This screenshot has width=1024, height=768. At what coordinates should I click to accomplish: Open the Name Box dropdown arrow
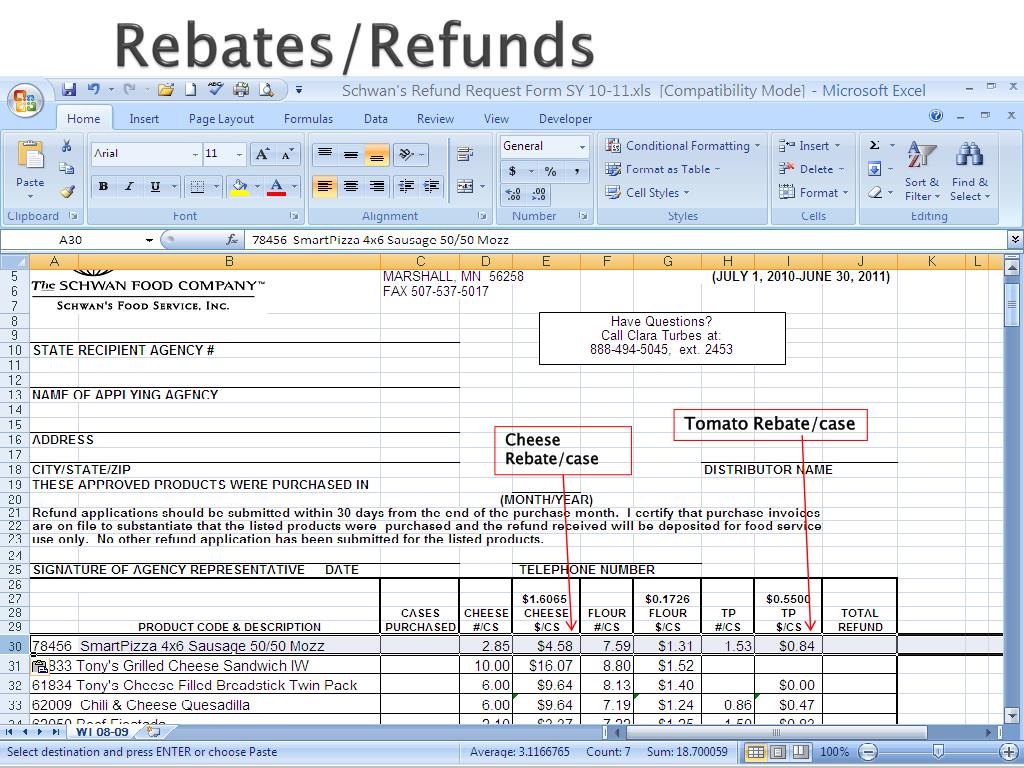150,240
